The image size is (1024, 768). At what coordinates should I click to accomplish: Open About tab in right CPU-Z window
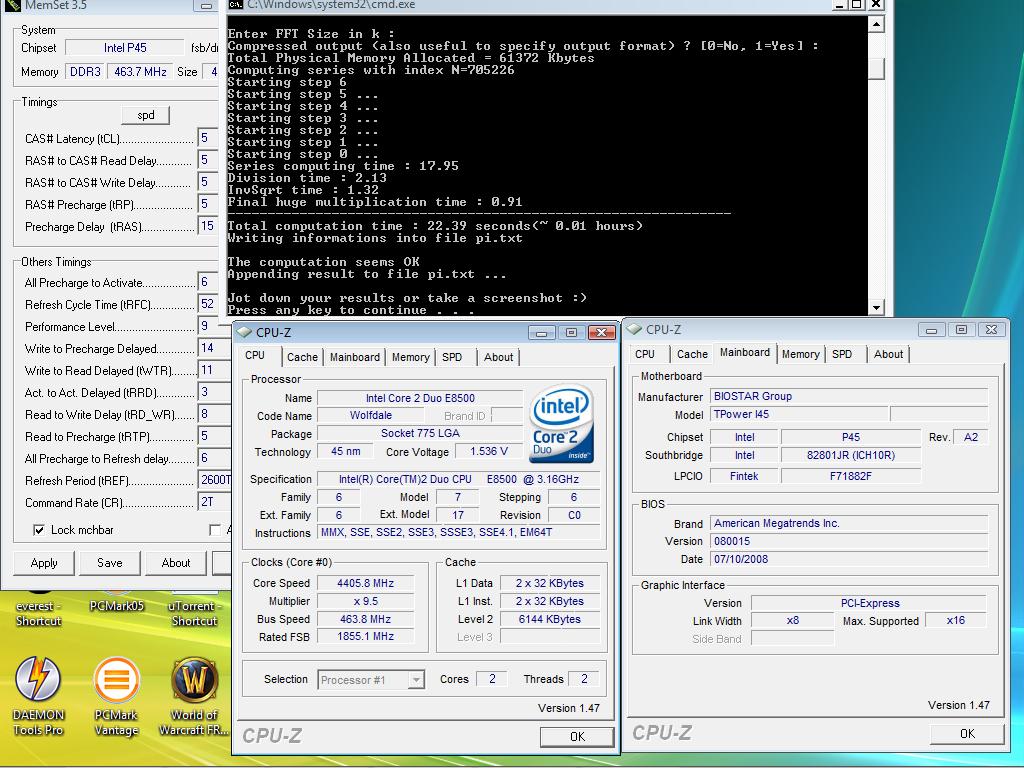[888, 354]
